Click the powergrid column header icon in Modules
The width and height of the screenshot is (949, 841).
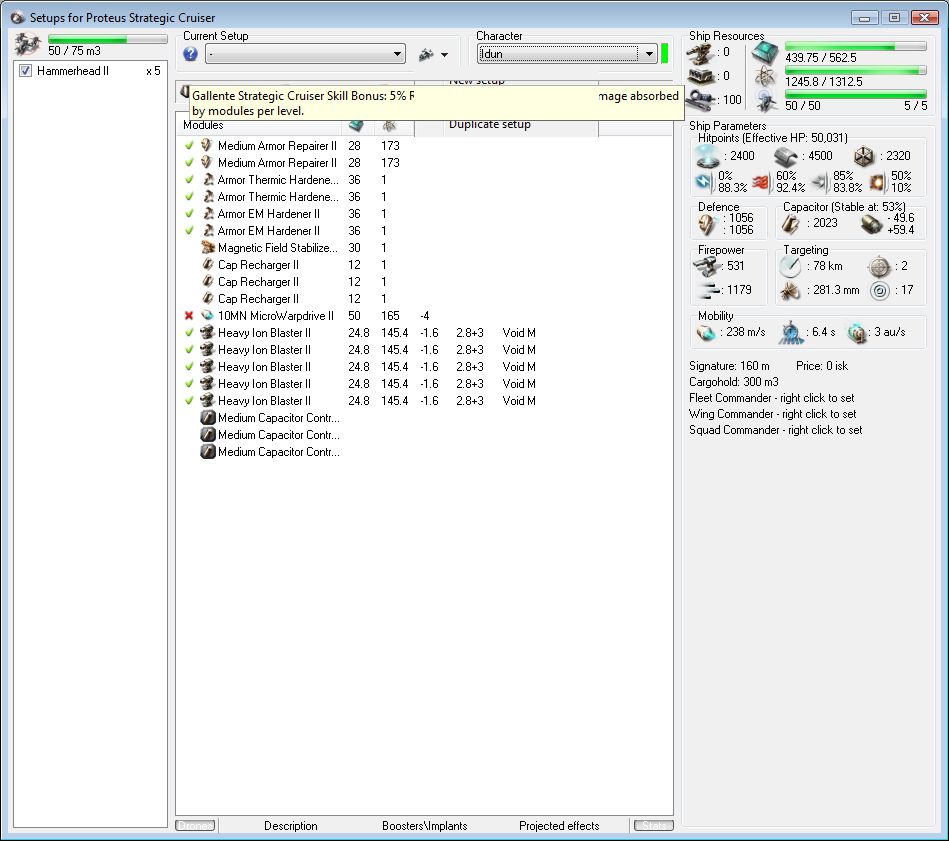[389, 125]
